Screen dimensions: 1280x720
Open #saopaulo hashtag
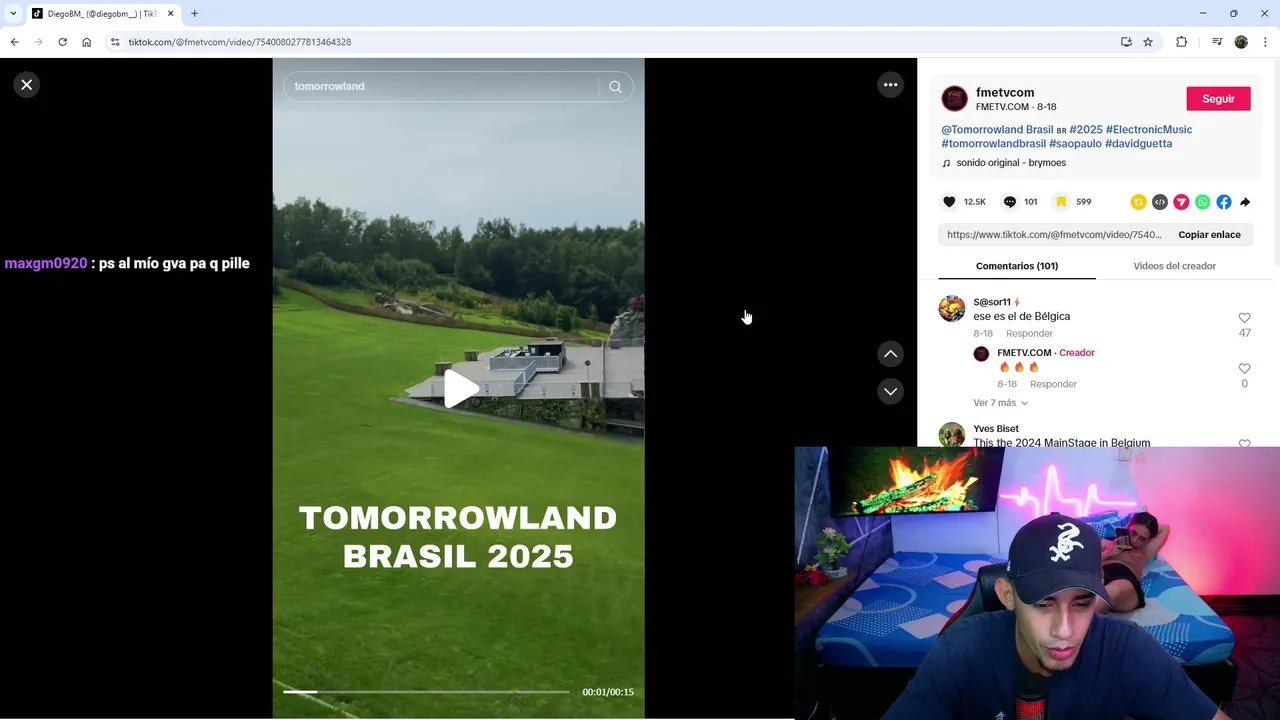(1075, 144)
